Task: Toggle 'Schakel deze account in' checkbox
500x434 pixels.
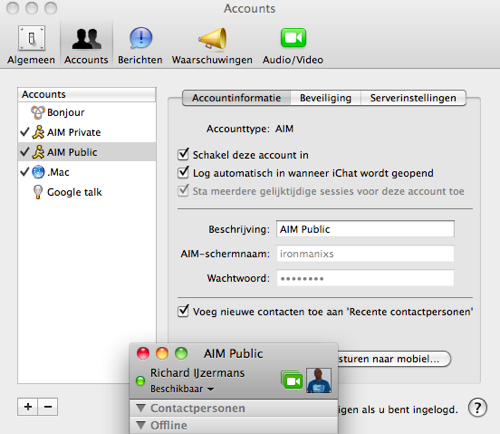Action: click(183, 154)
